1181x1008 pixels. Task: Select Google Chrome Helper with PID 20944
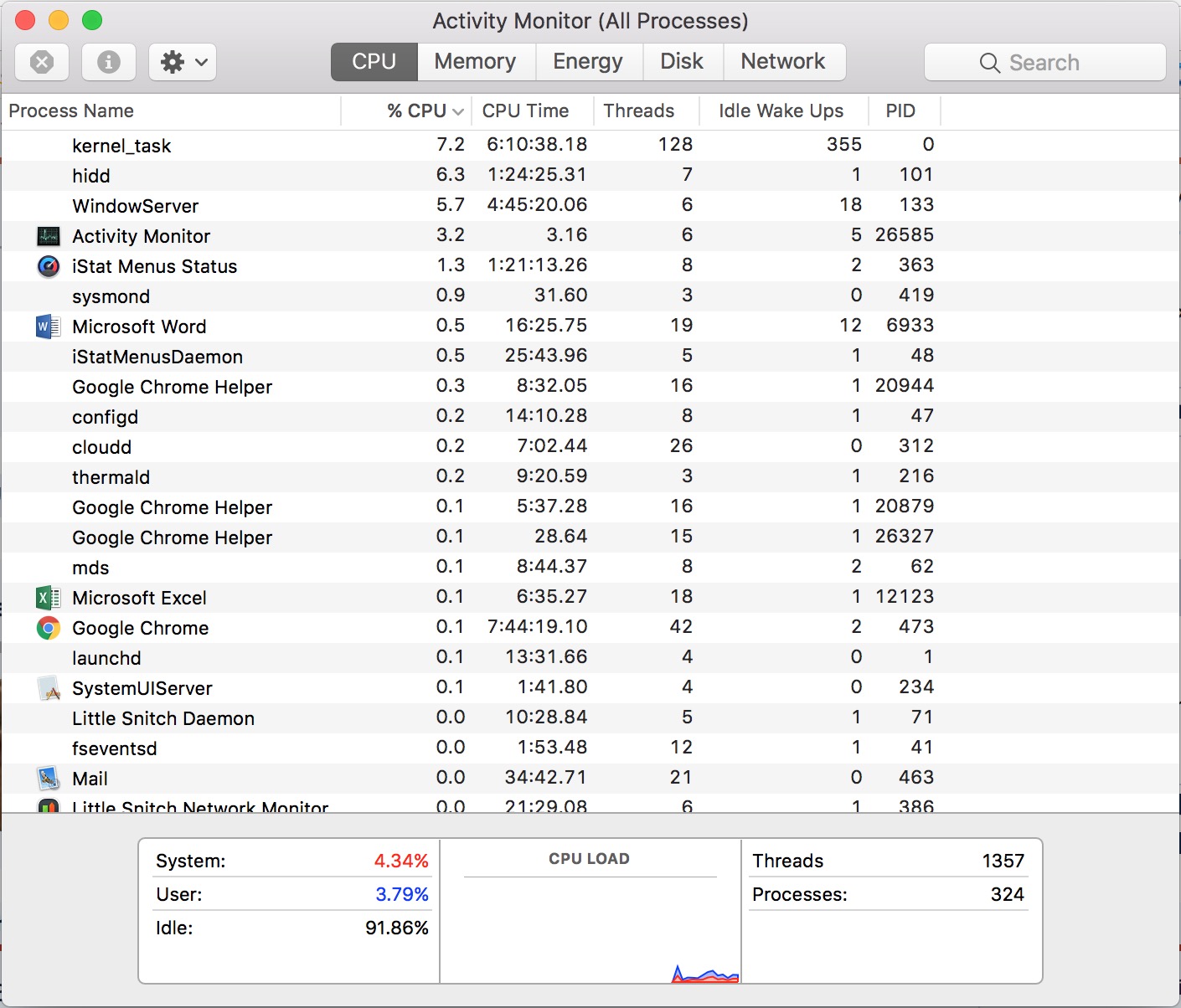(x=590, y=387)
